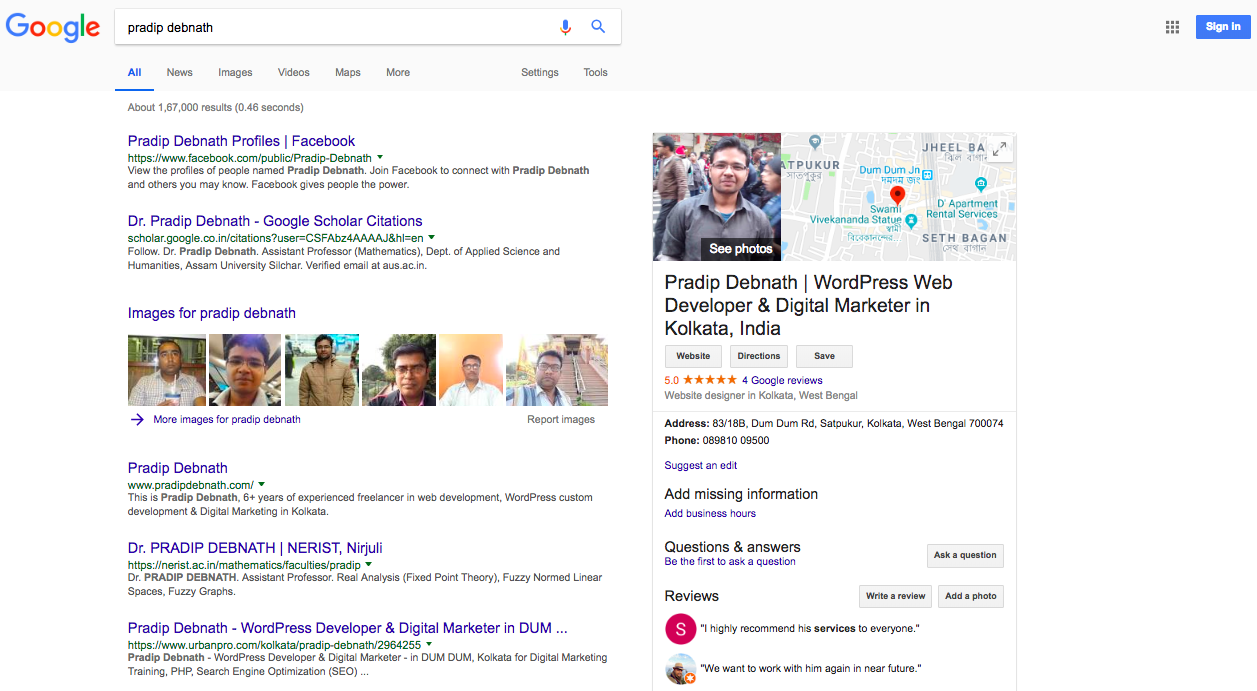Click the blue search magnifier icon

[x=598, y=27]
